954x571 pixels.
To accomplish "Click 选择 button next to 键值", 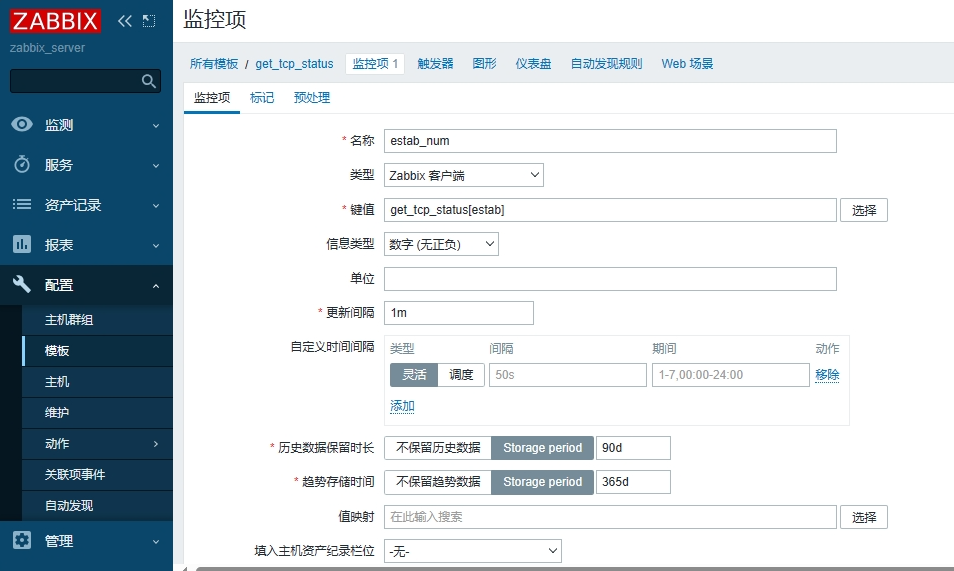I will [863, 210].
